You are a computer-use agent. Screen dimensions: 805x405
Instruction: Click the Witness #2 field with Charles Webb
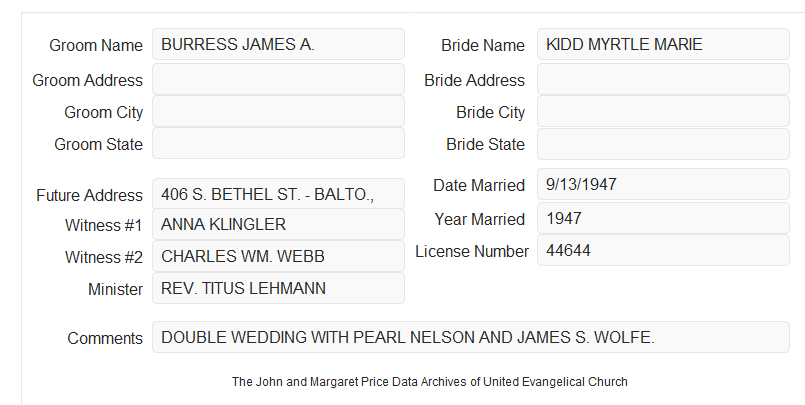(278, 256)
